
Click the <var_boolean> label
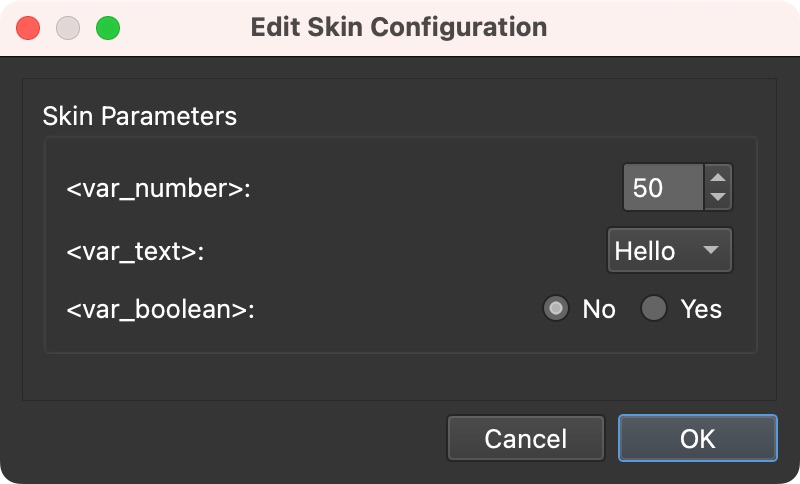161,309
